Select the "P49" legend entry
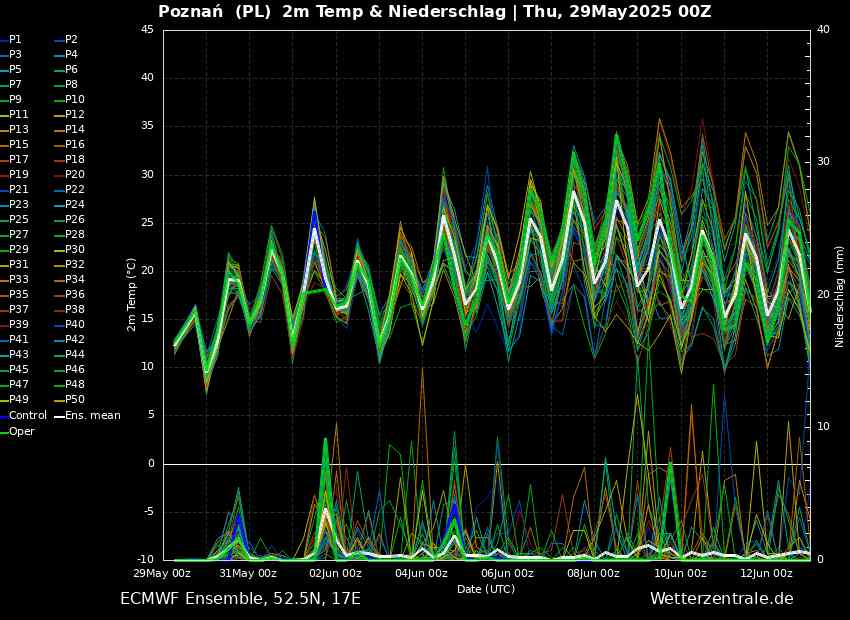Screen dimensions: 850x620 pyautogui.click(x=14, y=399)
